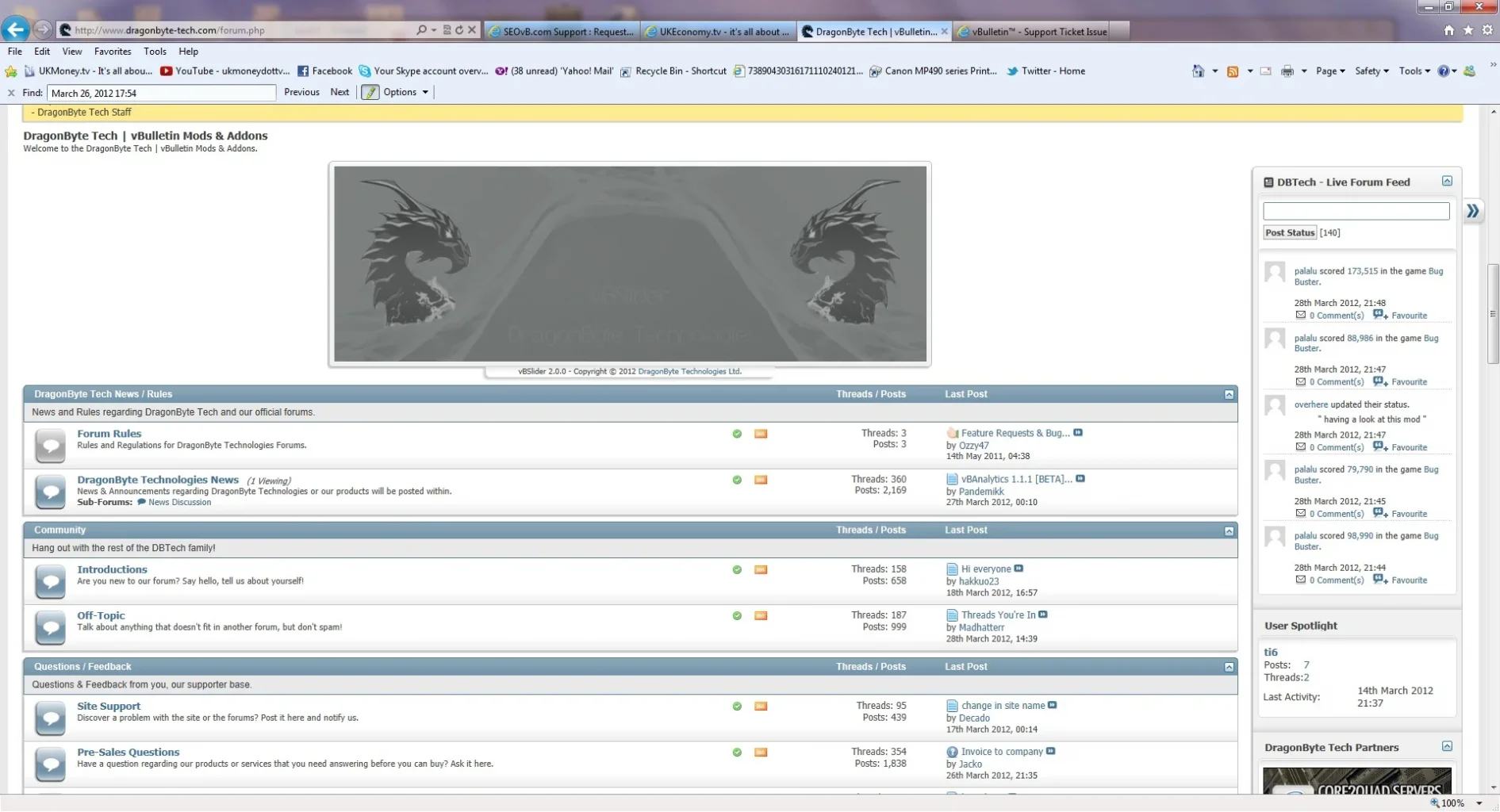Open the zoom level dropdown arrow
This screenshot has width=1500, height=812.
click(1479, 803)
